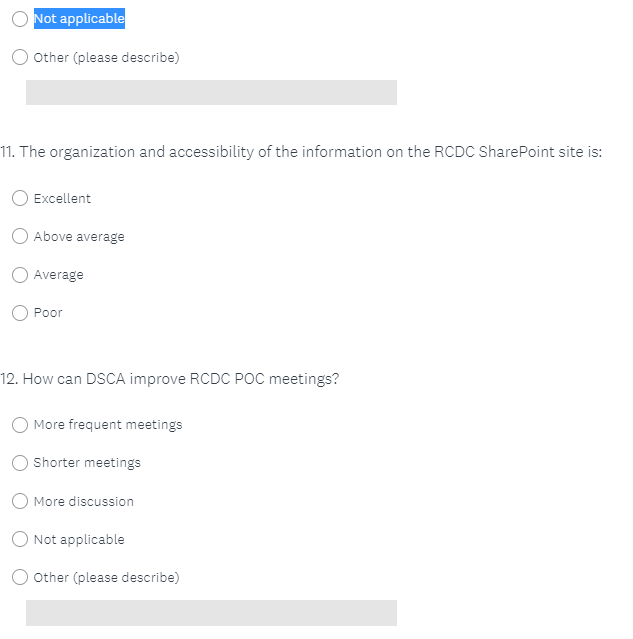Select the 'Excellent' radio button
The width and height of the screenshot is (633, 639).
20,198
